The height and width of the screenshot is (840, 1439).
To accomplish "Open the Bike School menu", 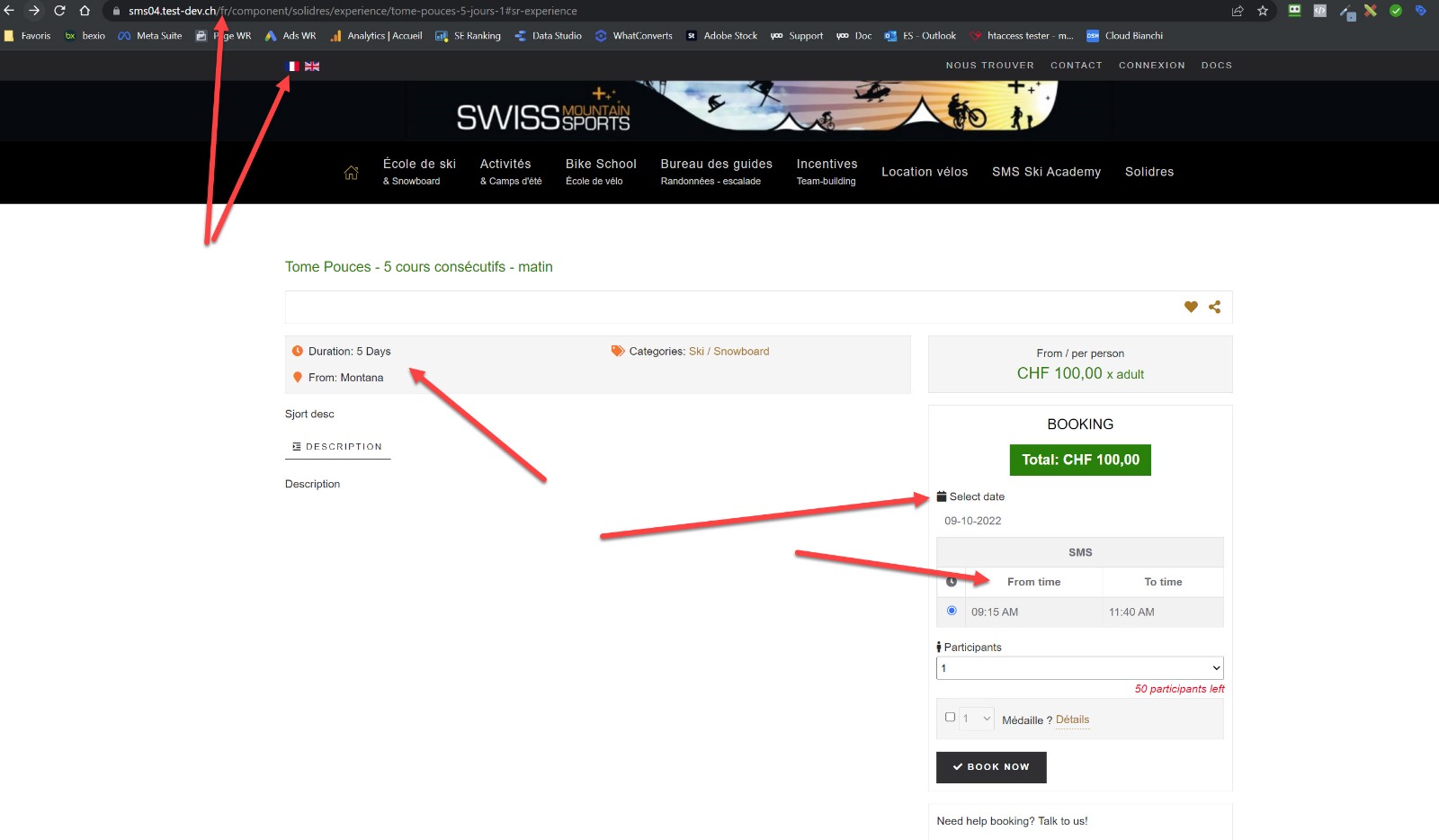I will tap(601, 171).
